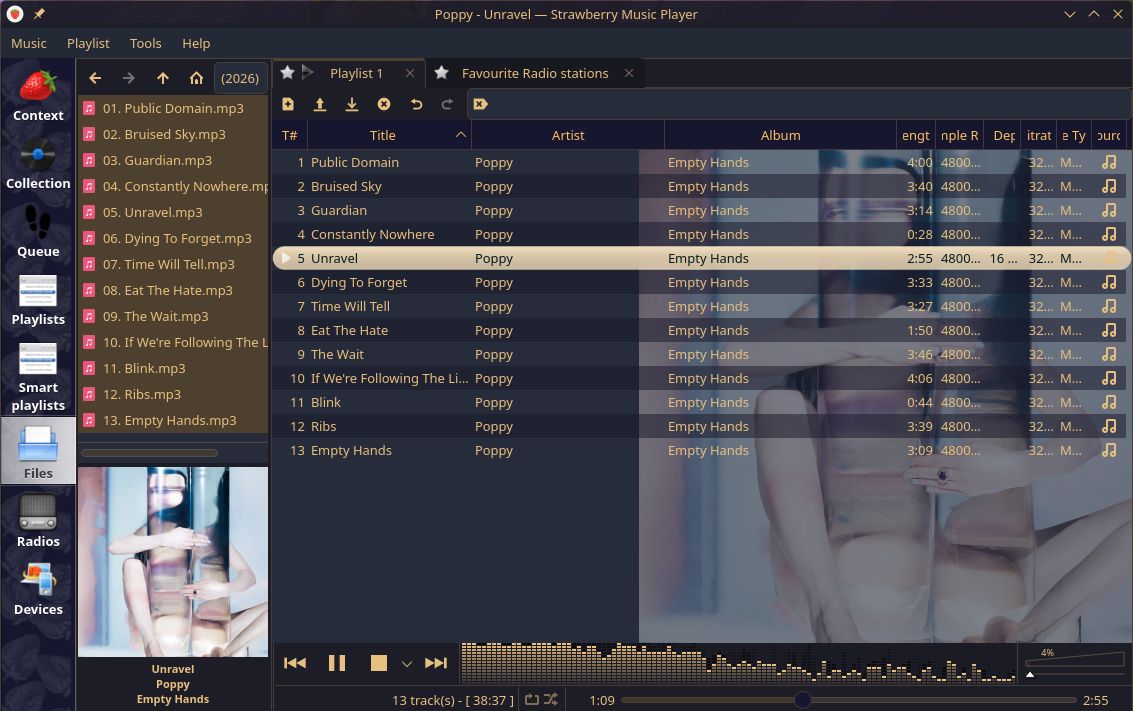
Task: Show the Queue sidebar tab
Action: coord(38,232)
